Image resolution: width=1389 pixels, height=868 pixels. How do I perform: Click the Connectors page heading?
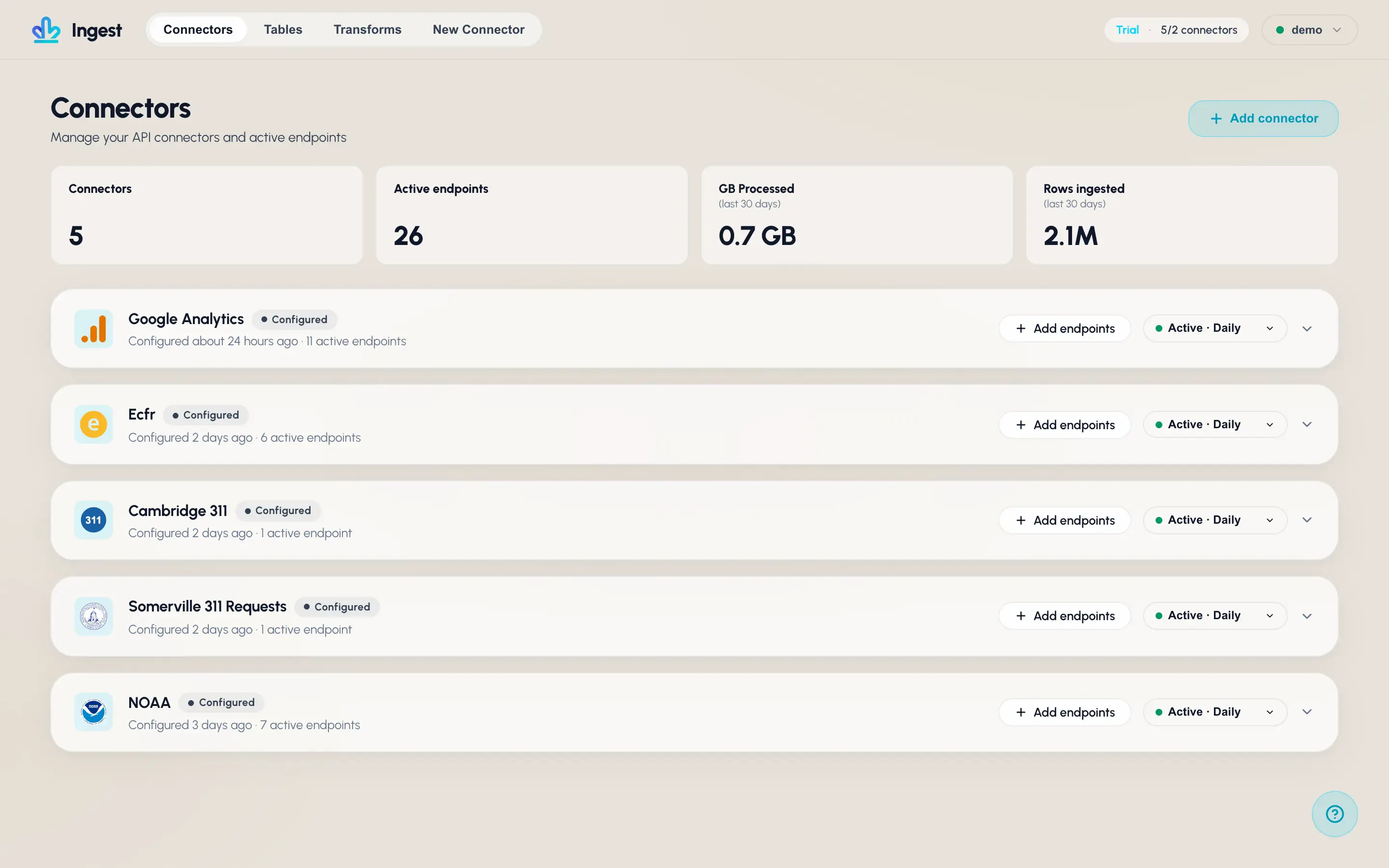pos(121,108)
